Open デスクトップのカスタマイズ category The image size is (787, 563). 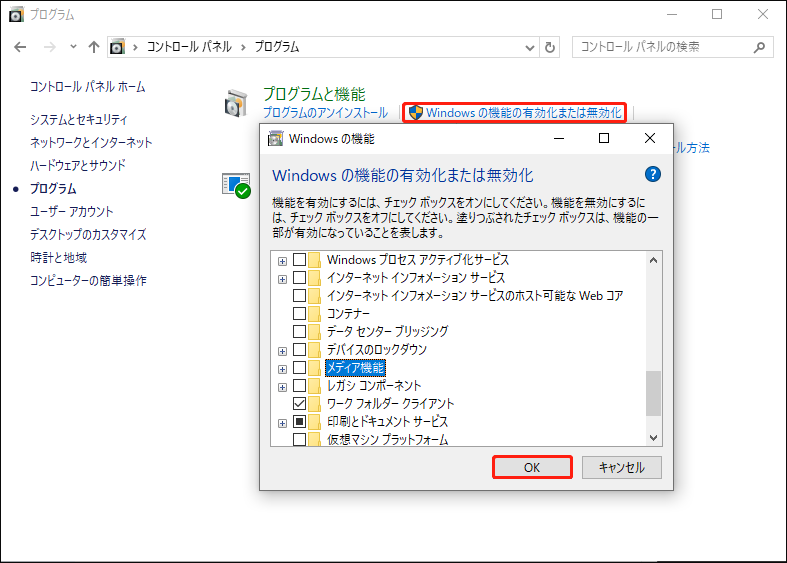coord(88,234)
